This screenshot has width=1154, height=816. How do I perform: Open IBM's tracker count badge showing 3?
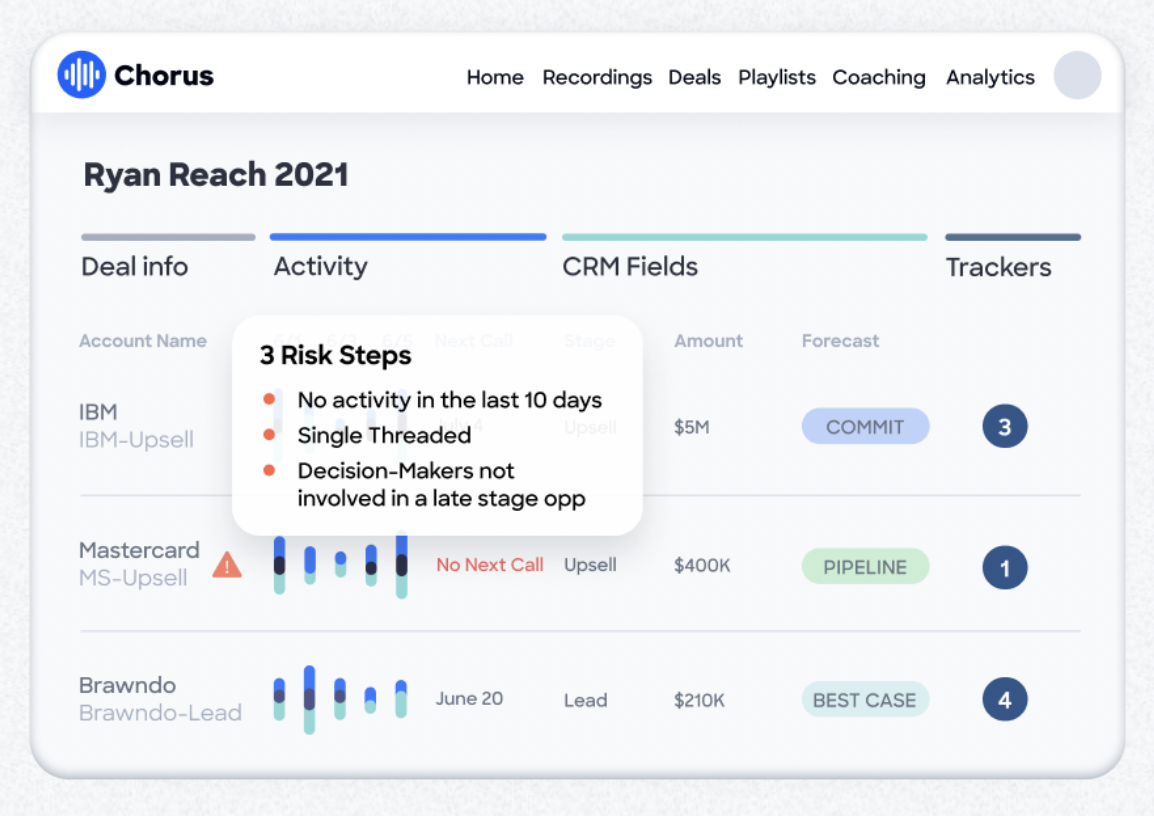[x=1004, y=425]
